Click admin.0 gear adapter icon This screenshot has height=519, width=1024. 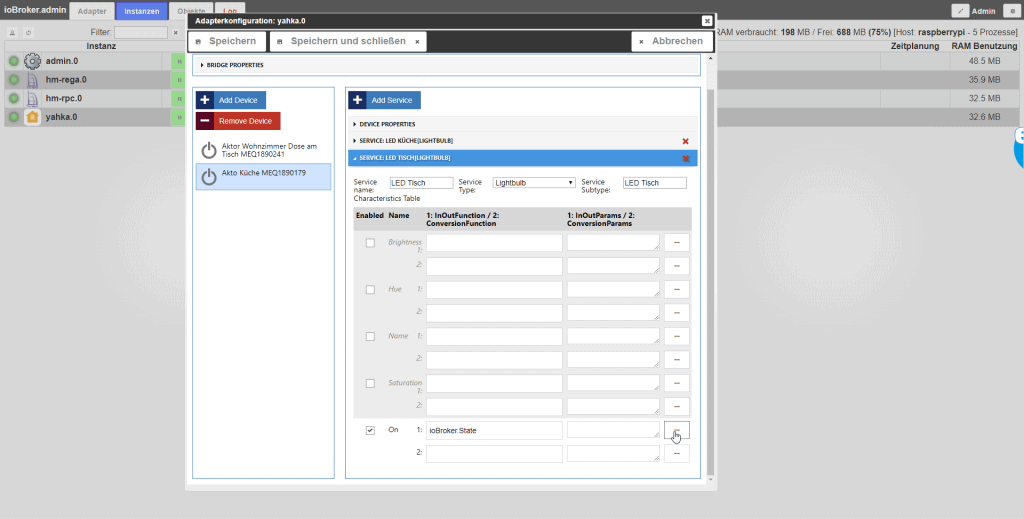point(32,61)
